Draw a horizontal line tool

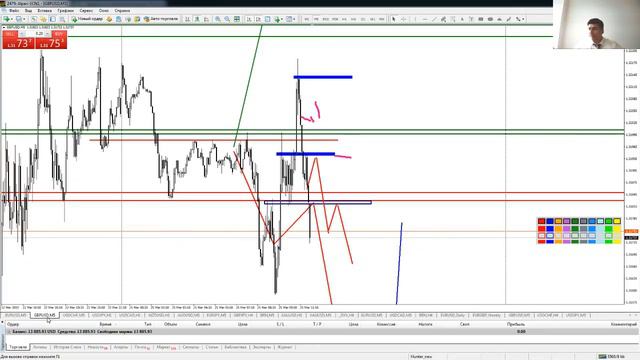point(424,19)
